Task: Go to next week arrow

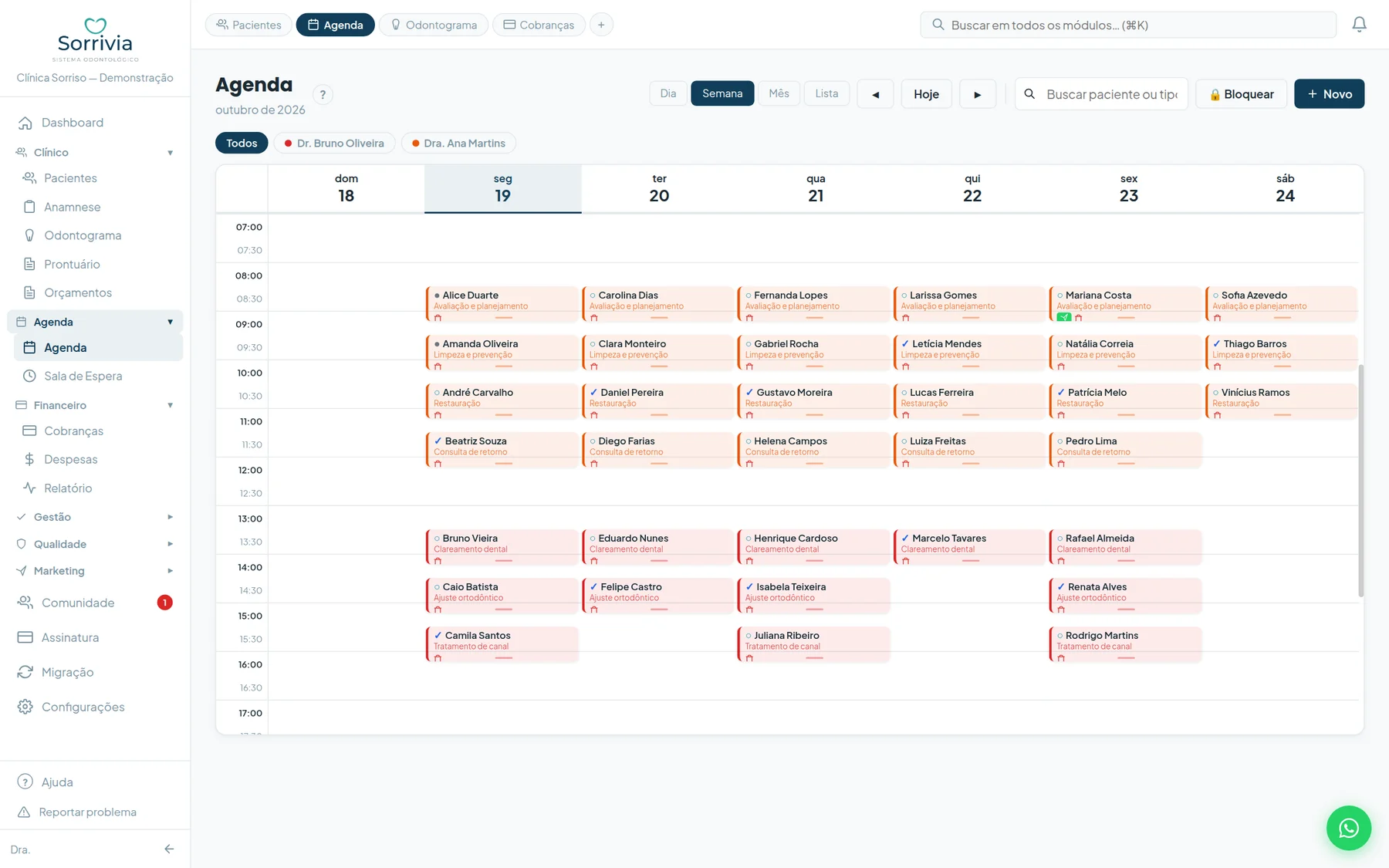Action: (978, 94)
